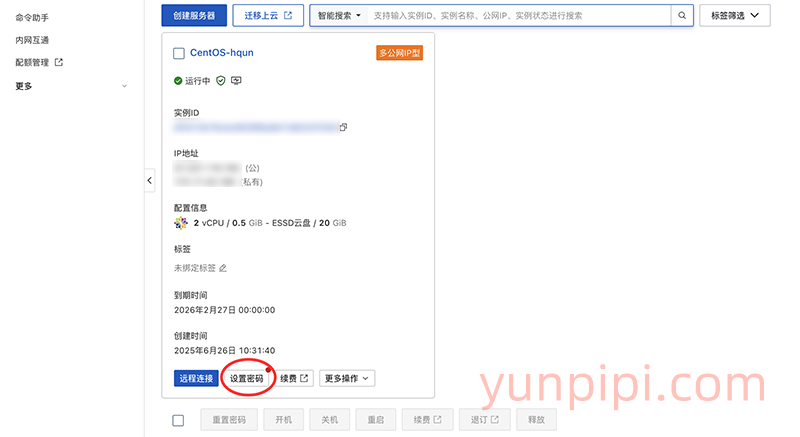Click the green running status icon

click(x=178, y=81)
